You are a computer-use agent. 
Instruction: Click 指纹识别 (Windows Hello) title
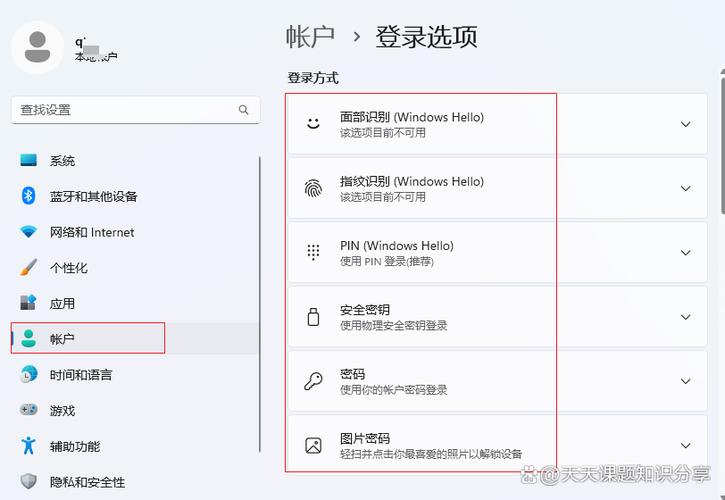[412, 181]
